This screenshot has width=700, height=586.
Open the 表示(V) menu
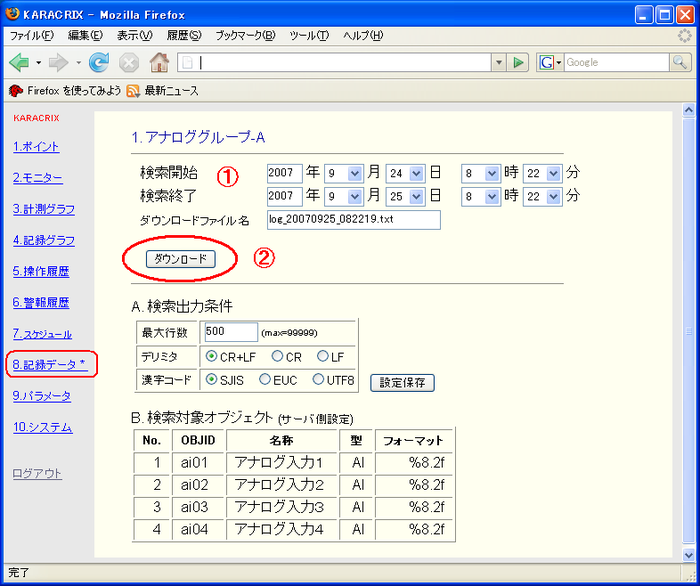[x=134, y=36]
